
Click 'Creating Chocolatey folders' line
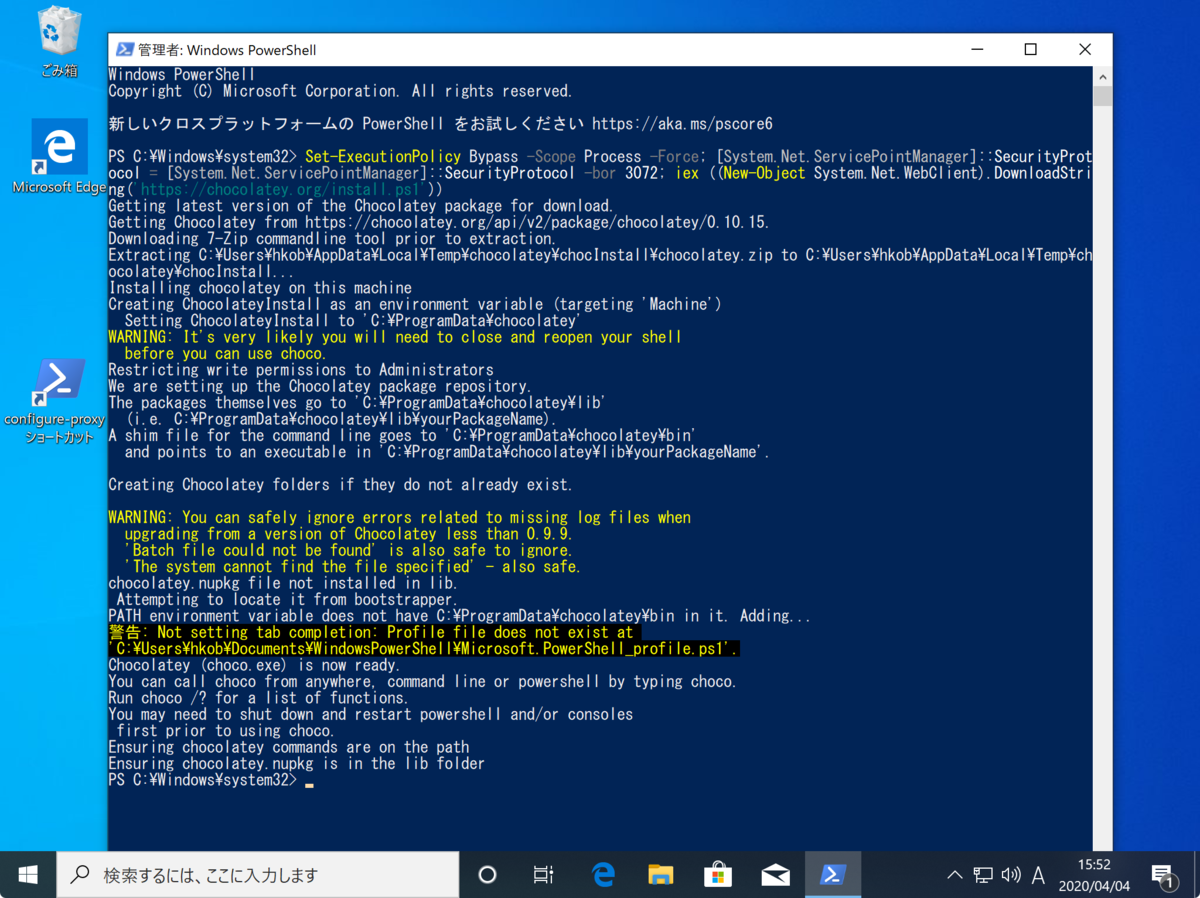[x=340, y=485]
